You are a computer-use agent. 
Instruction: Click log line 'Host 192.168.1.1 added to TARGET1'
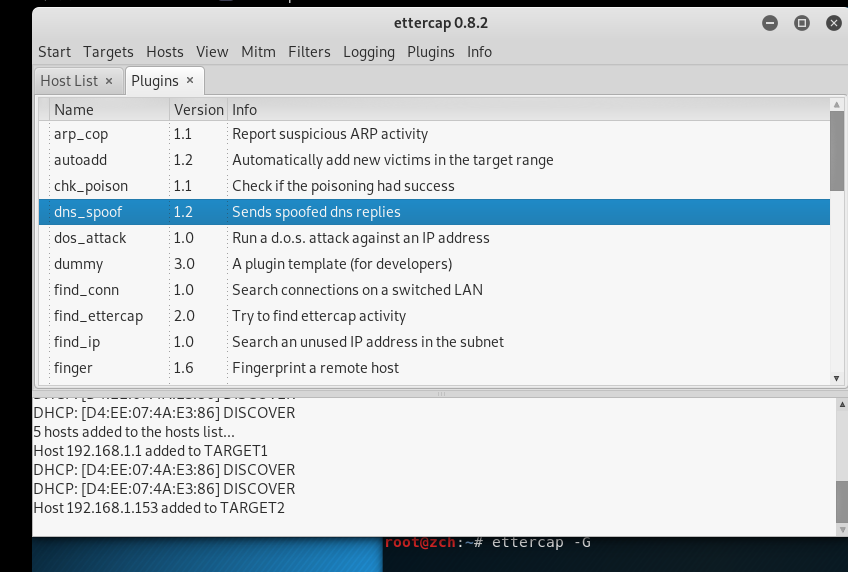click(150, 451)
